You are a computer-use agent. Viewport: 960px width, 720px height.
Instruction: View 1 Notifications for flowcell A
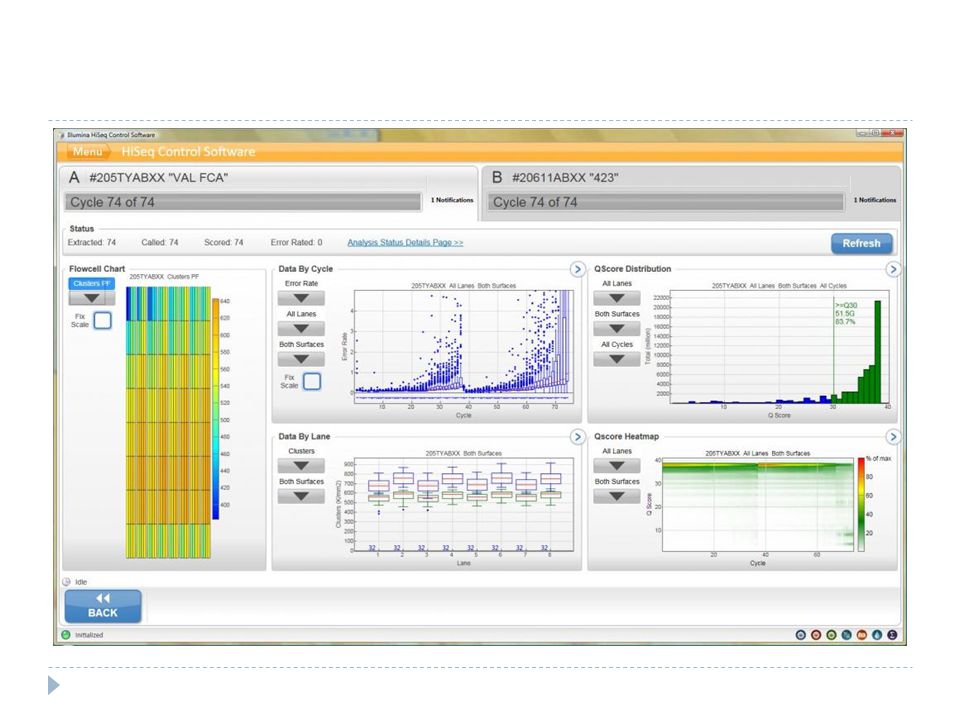coord(452,200)
